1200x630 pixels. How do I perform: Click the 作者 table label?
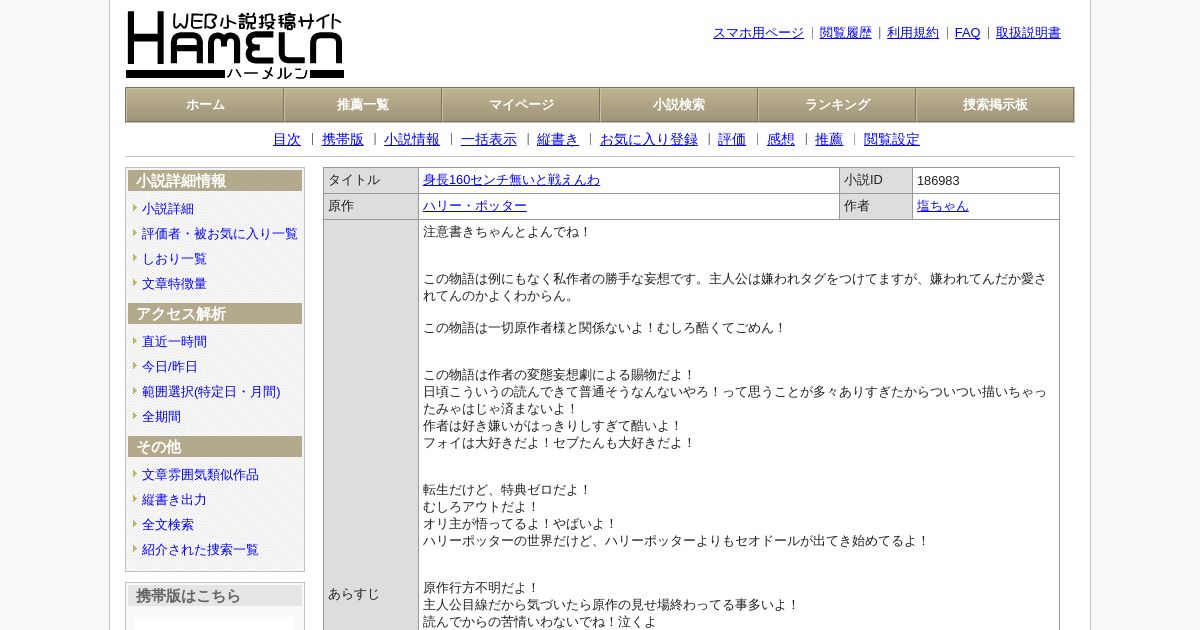[857, 206]
